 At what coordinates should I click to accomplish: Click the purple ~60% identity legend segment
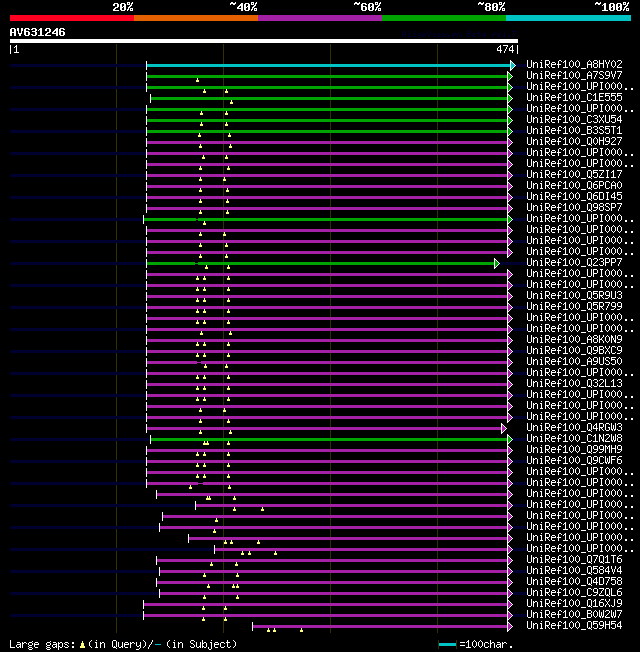click(320, 18)
